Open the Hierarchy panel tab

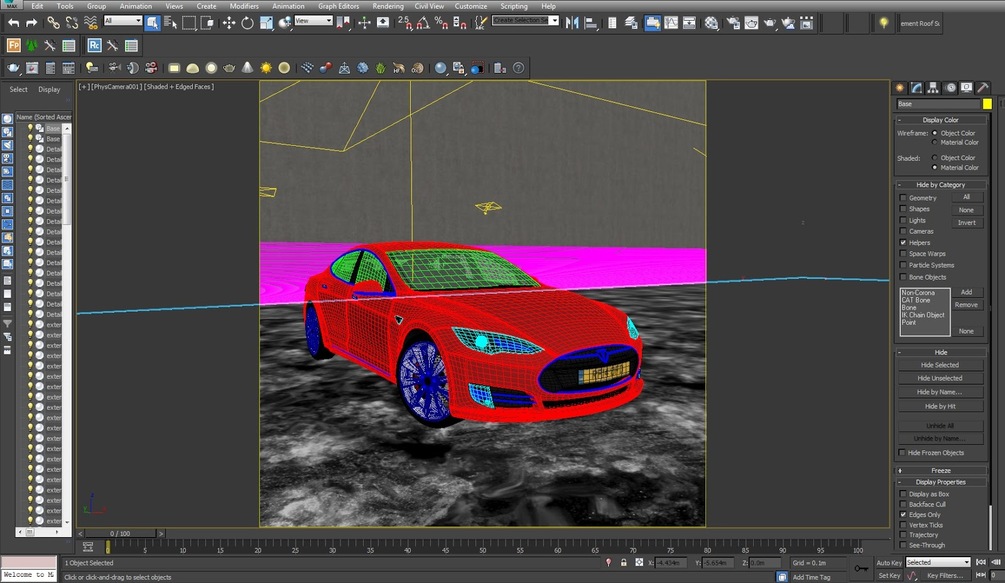[x=933, y=88]
